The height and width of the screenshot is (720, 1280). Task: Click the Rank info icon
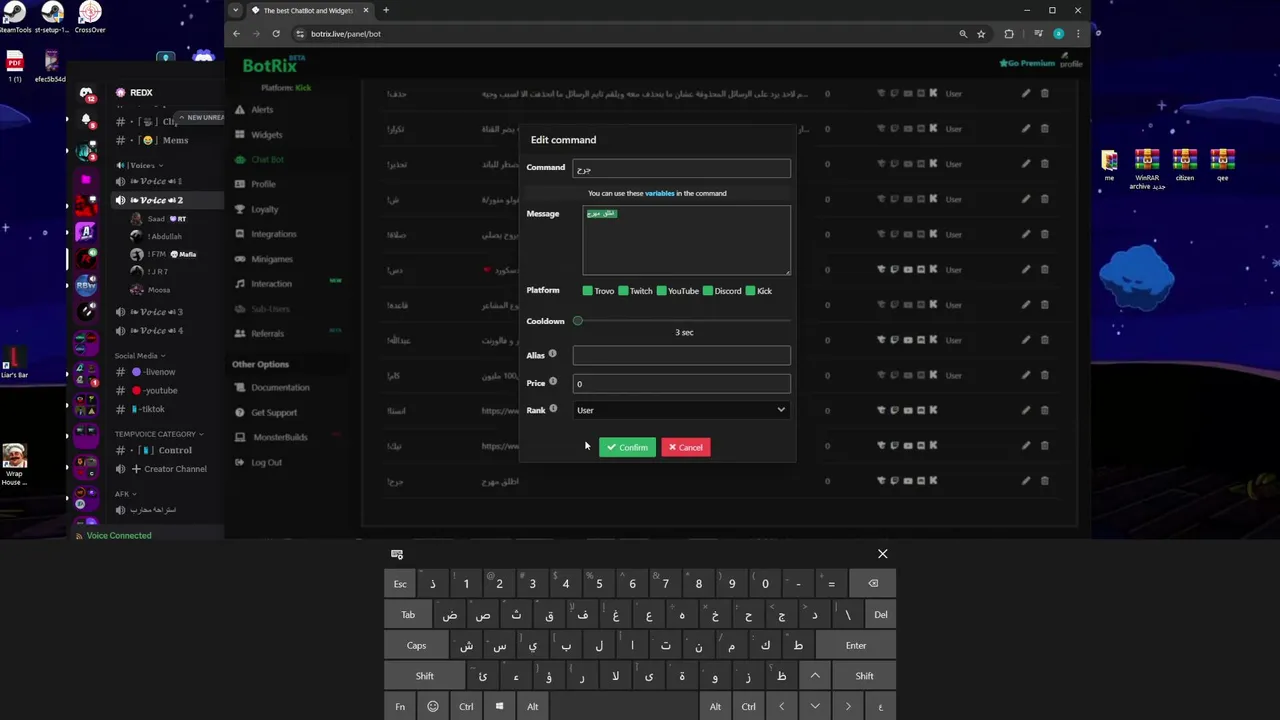[553, 409]
